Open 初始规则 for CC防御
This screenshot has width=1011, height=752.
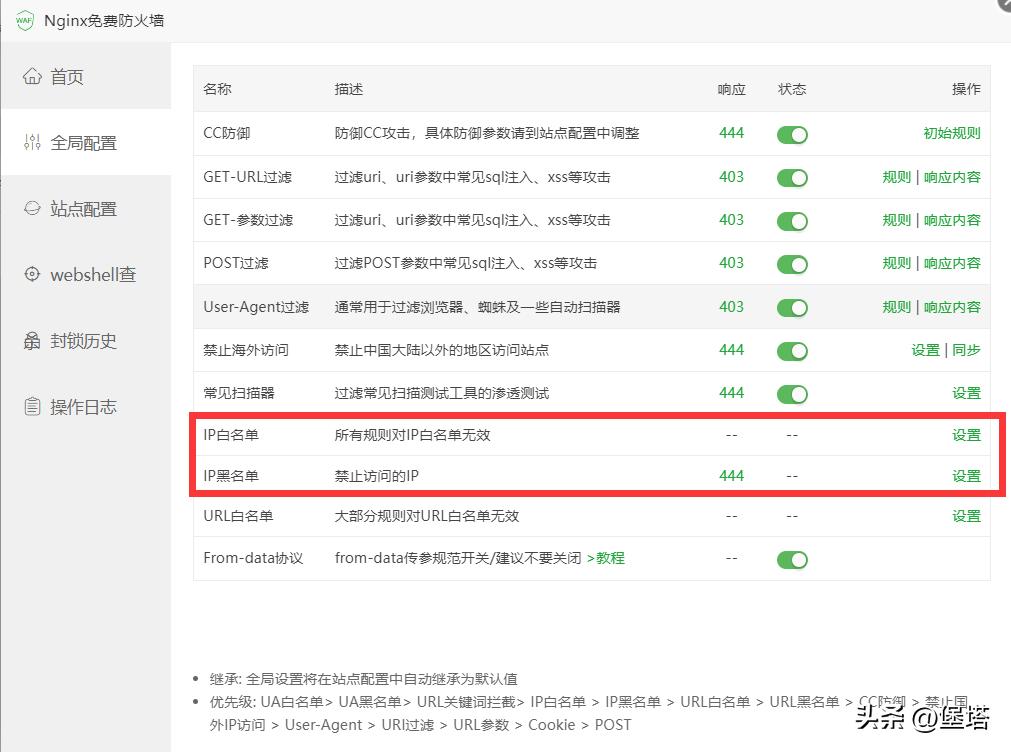pyautogui.click(x=951, y=133)
